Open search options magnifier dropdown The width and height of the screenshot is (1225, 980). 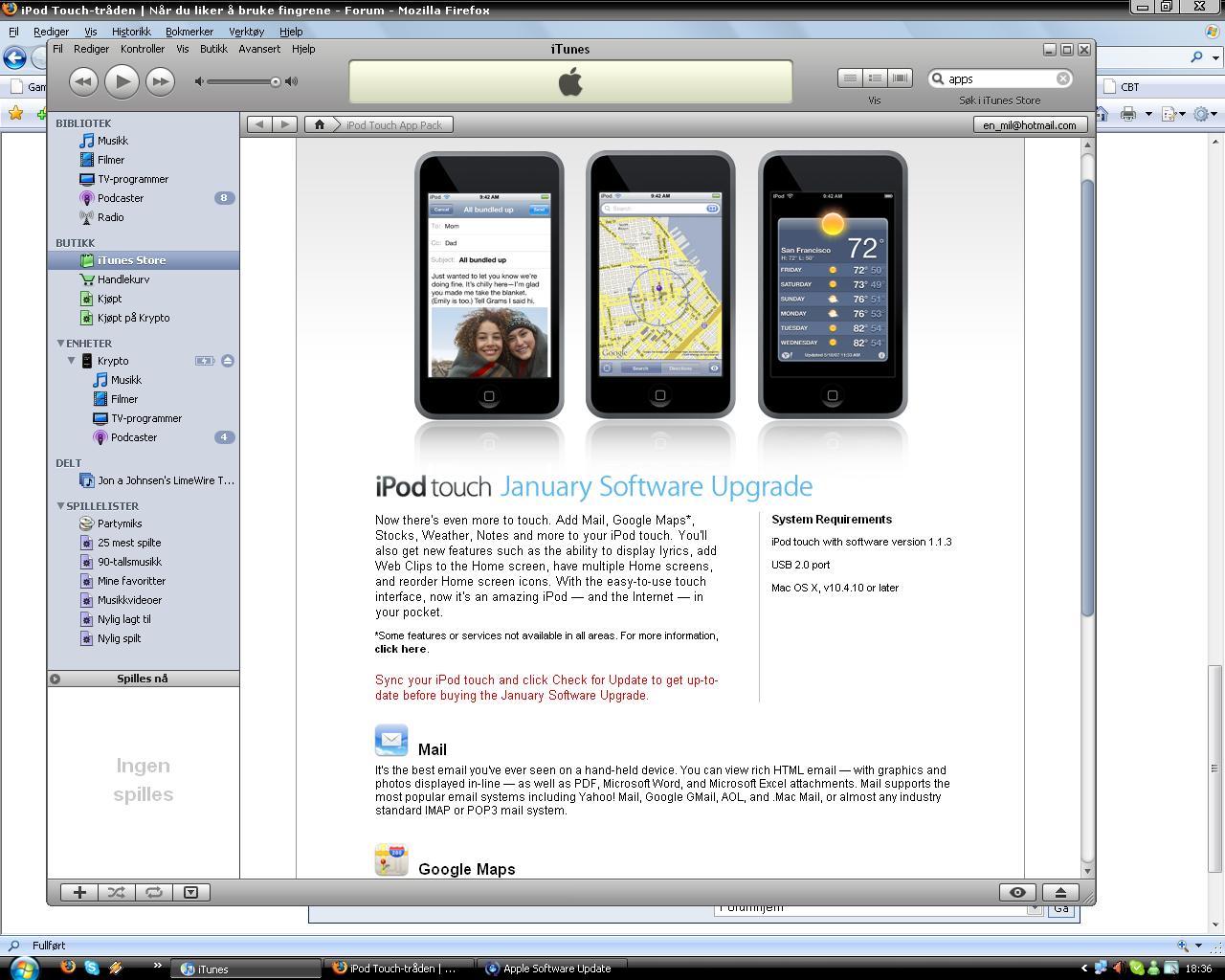[x=939, y=78]
